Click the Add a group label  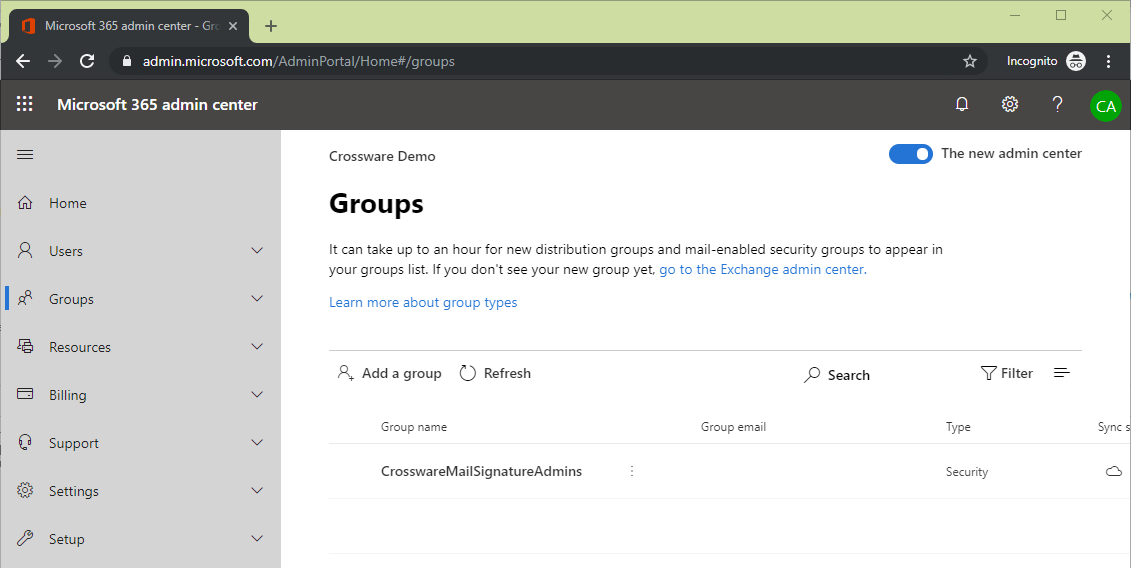tap(402, 373)
